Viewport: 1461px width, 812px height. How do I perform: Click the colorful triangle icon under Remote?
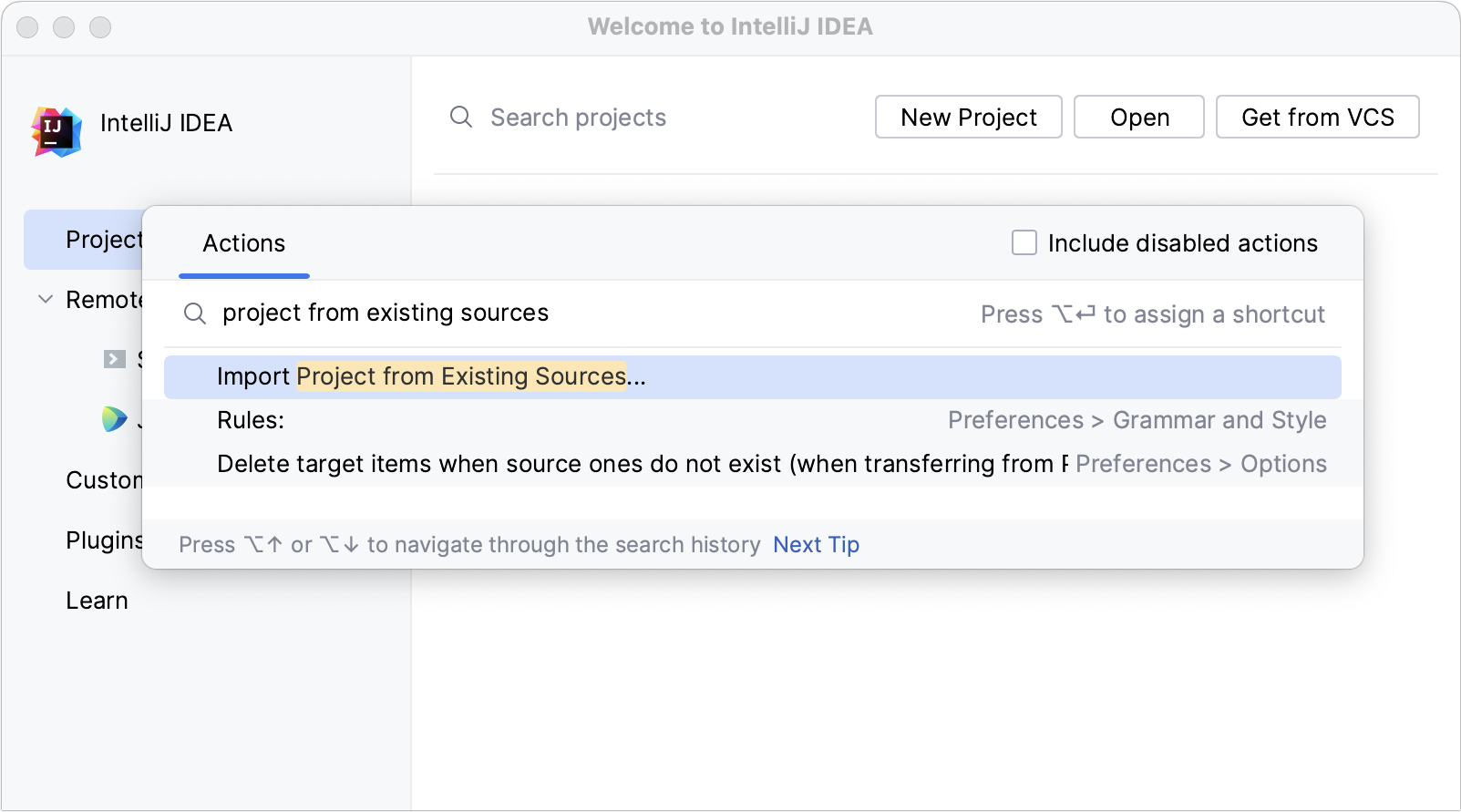[x=115, y=419]
